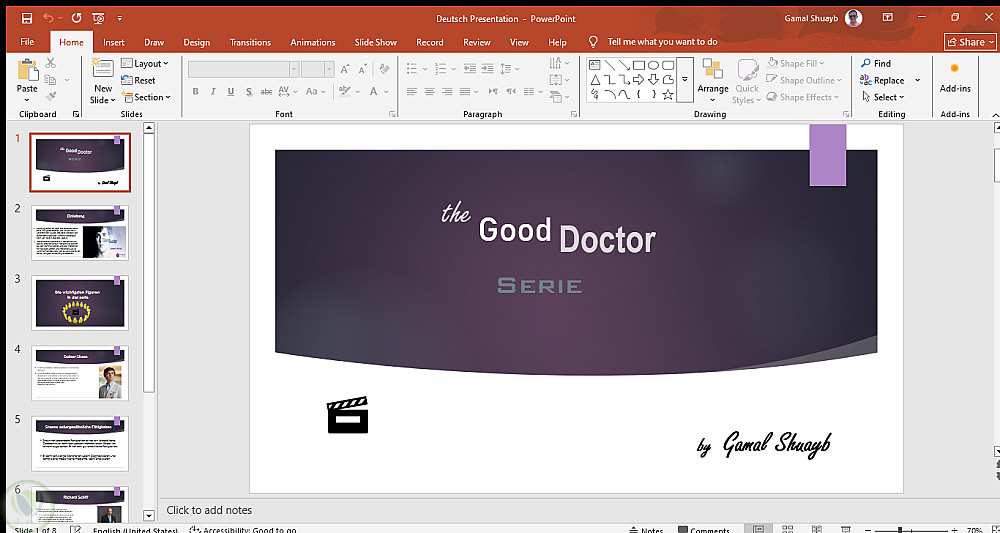Click Increase Font Size icon
This screenshot has width=1000, height=533.
(x=345, y=69)
